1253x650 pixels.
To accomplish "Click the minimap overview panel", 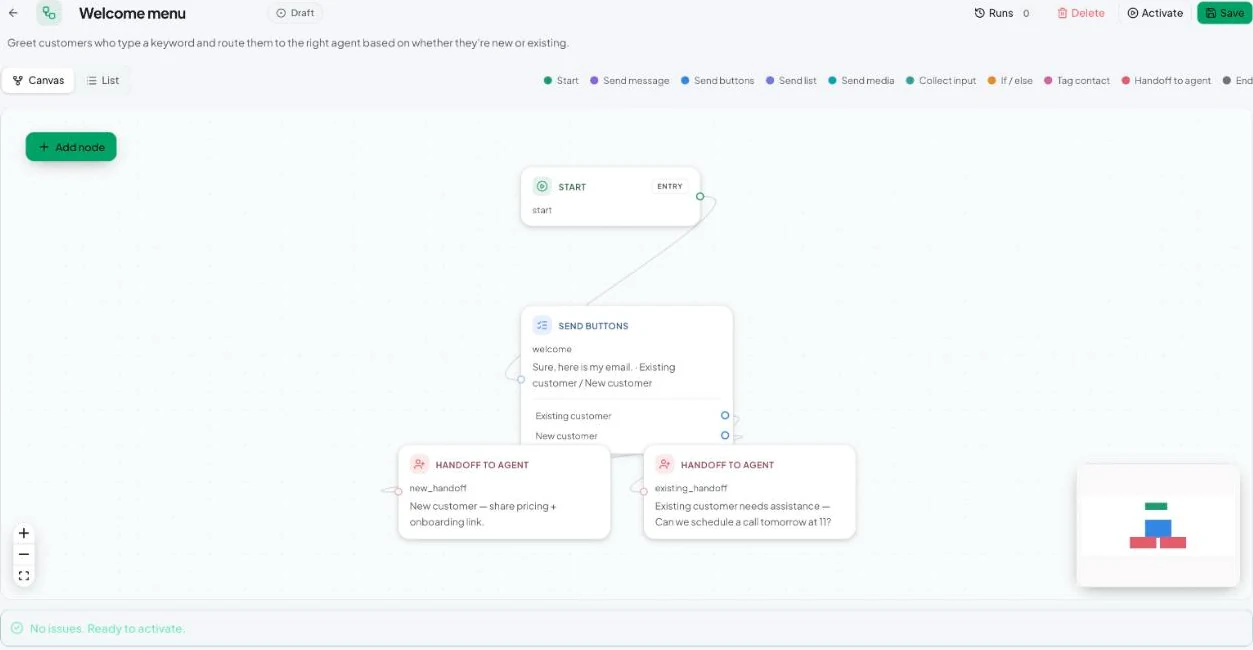I will pyautogui.click(x=1158, y=525).
